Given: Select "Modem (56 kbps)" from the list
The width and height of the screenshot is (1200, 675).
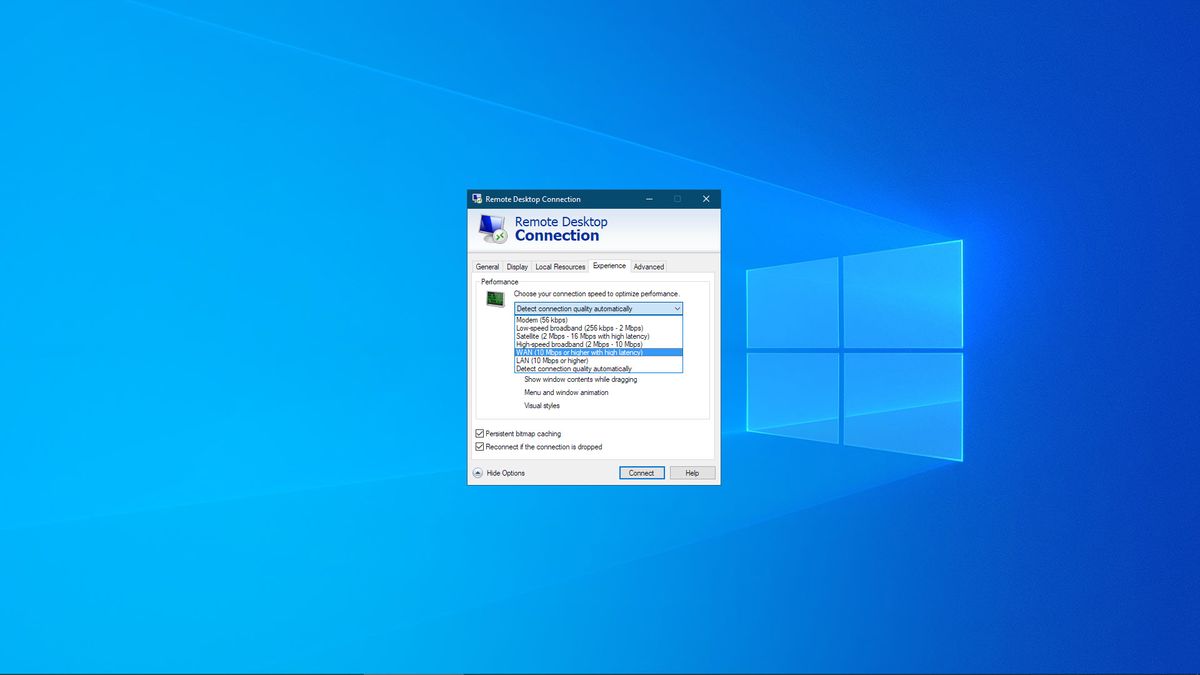Looking at the screenshot, I should pos(545,320).
